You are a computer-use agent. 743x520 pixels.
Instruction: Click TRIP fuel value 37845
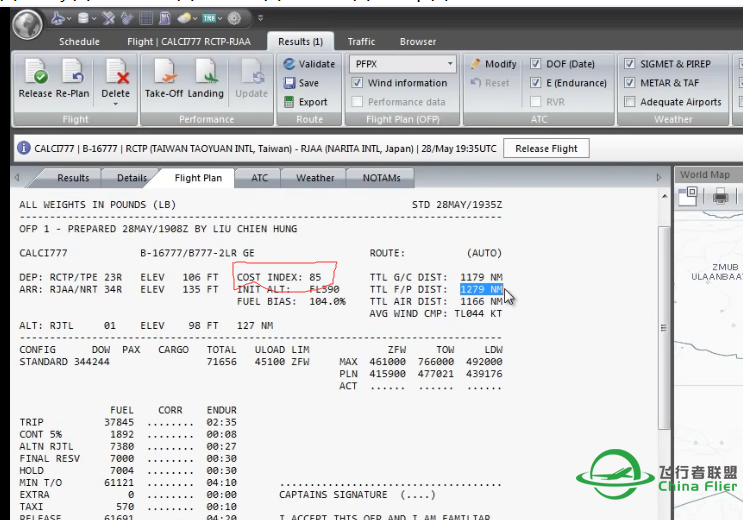(119, 422)
